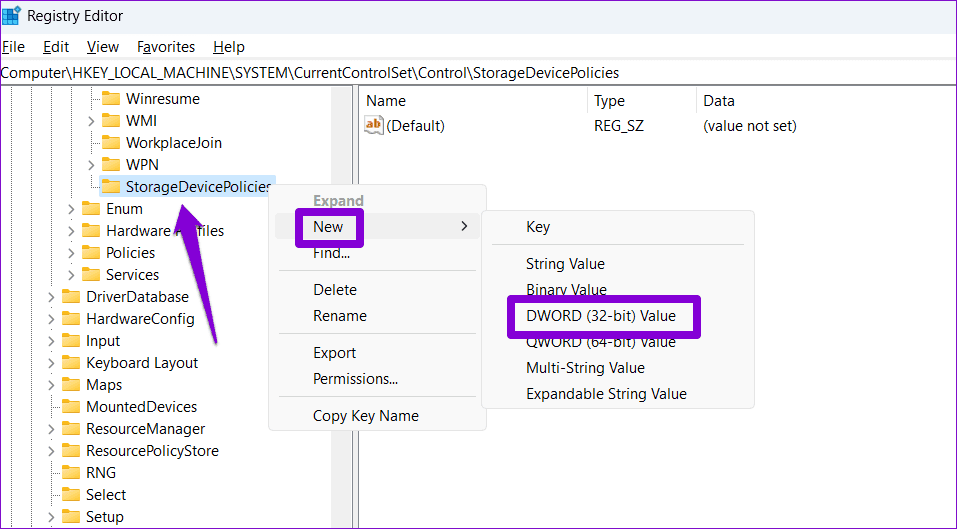The image size is (957, 529).
Task: Open the Edit menu
Action: point(56,46)
